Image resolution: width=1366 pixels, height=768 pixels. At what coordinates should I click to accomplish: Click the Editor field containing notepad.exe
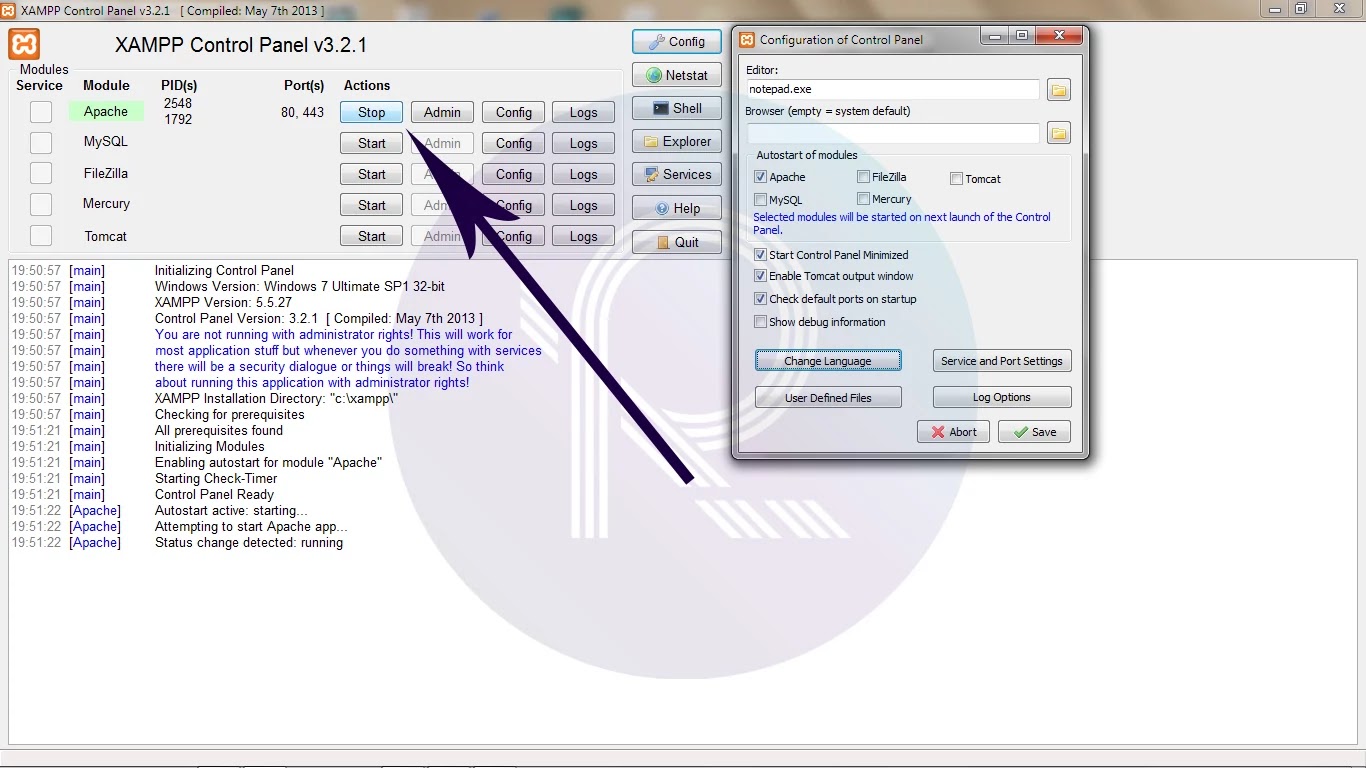(x=893, y=89)
